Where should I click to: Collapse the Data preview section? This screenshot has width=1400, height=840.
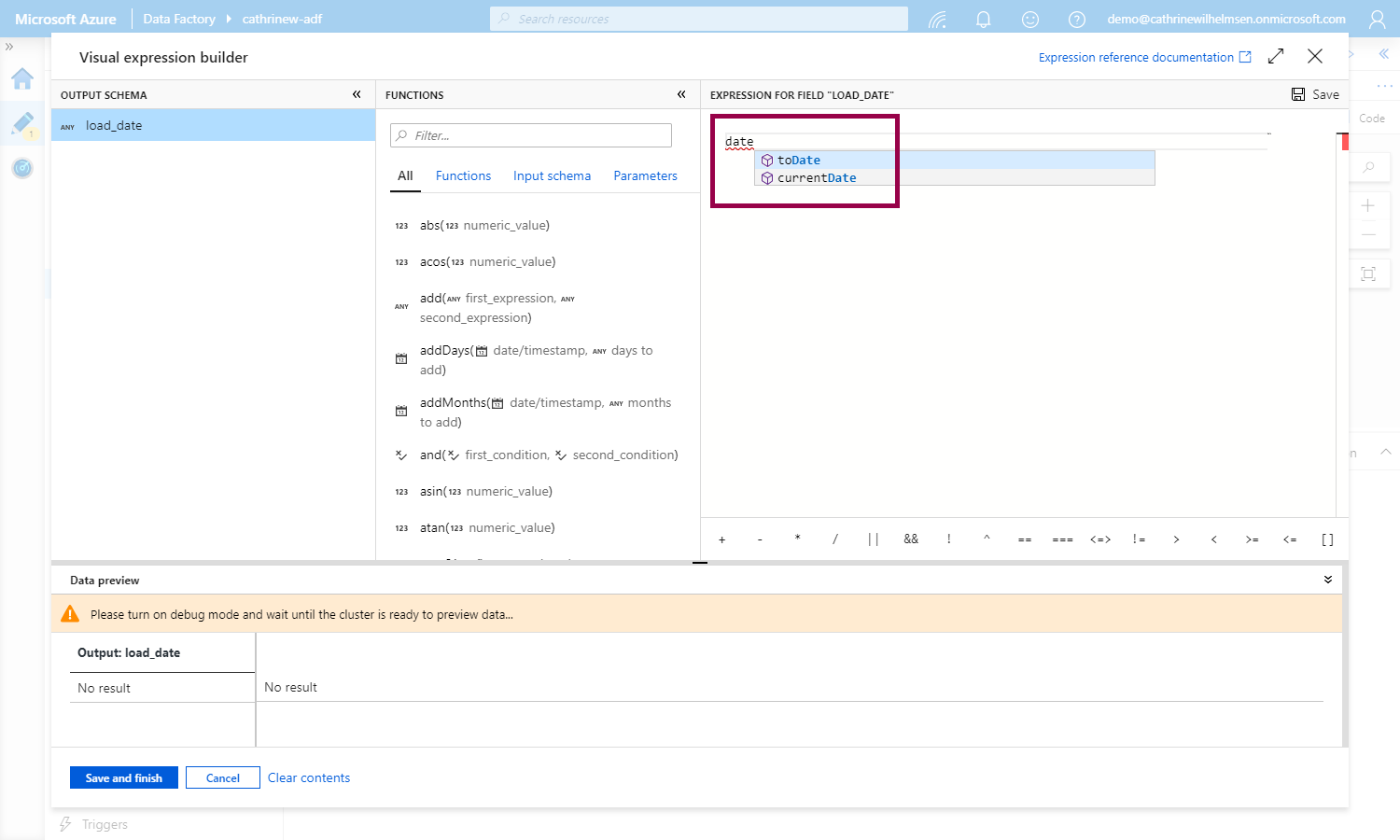click(1327, 580)
